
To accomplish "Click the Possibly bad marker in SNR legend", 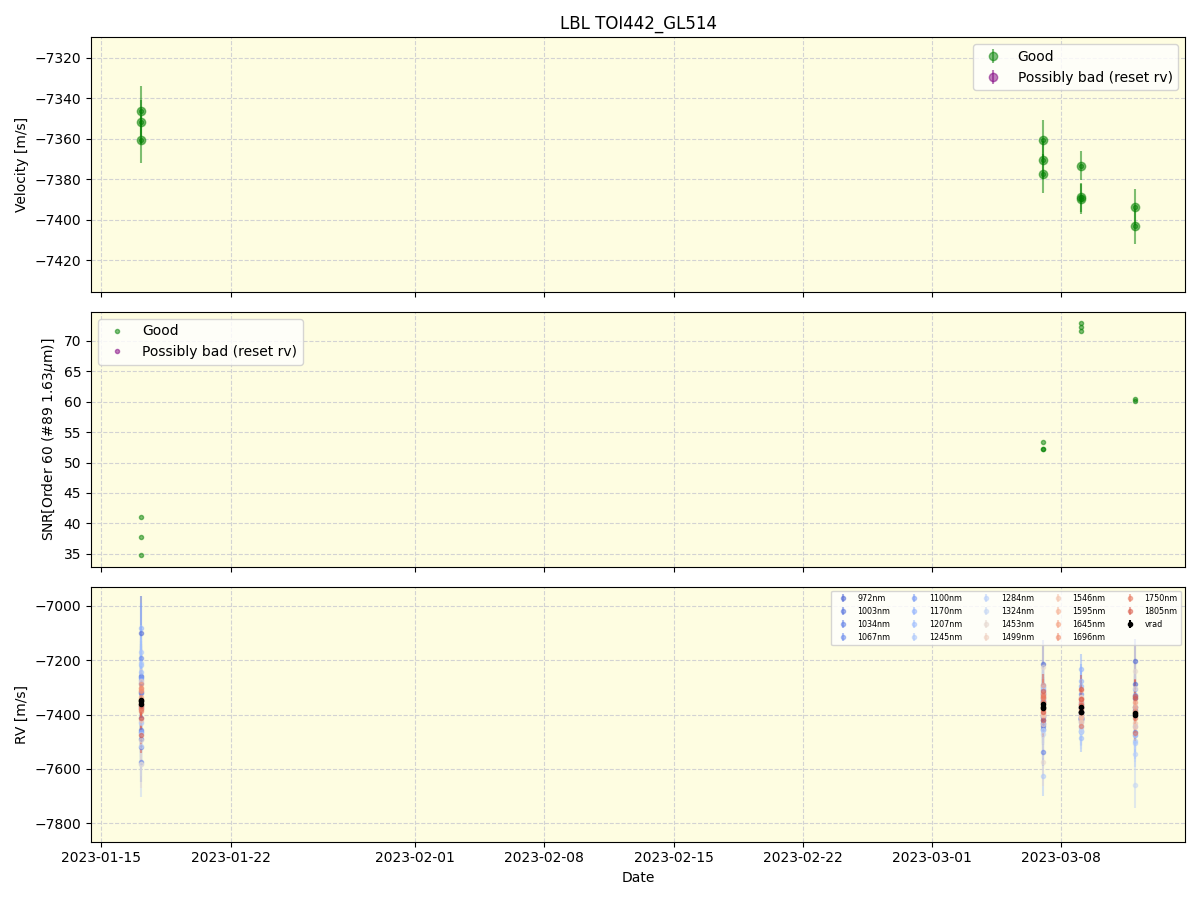I will 117,351.
